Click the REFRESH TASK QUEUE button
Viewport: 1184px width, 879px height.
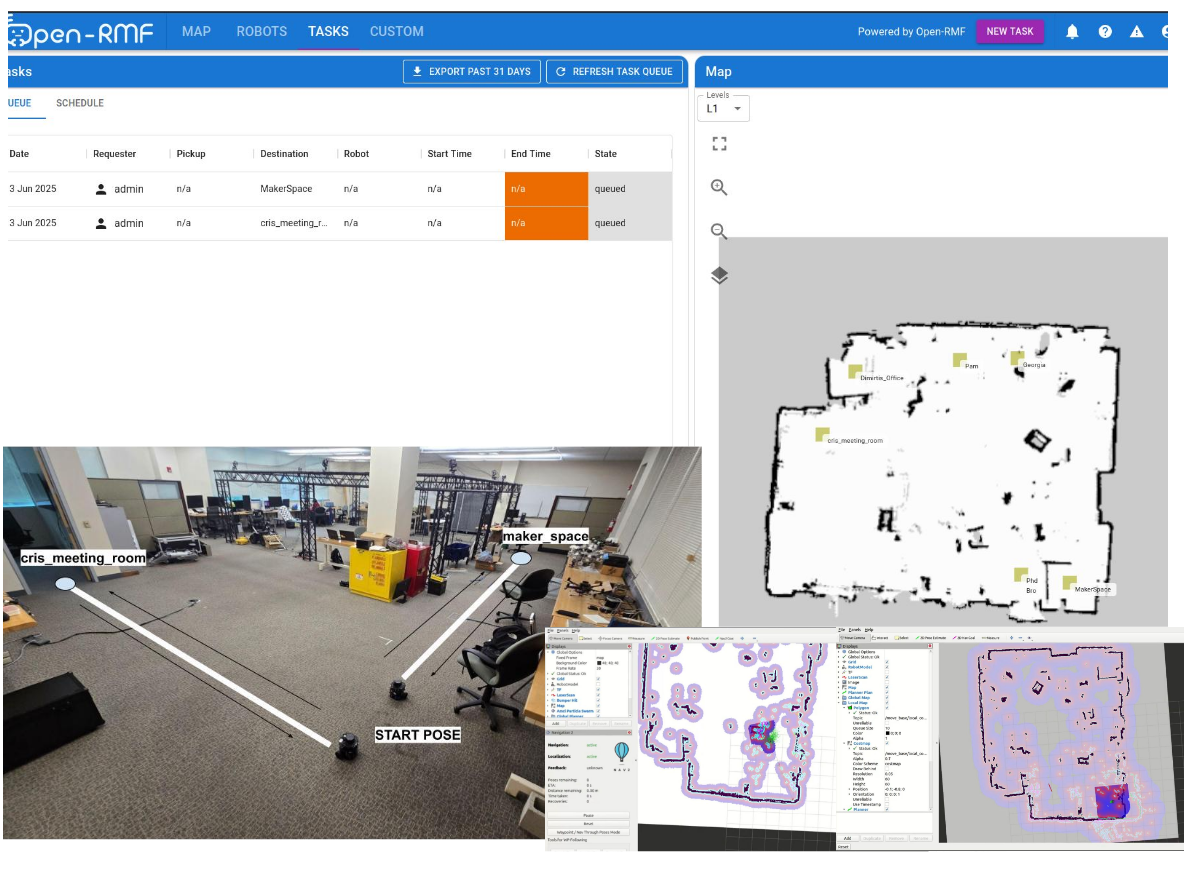[615, 72]
